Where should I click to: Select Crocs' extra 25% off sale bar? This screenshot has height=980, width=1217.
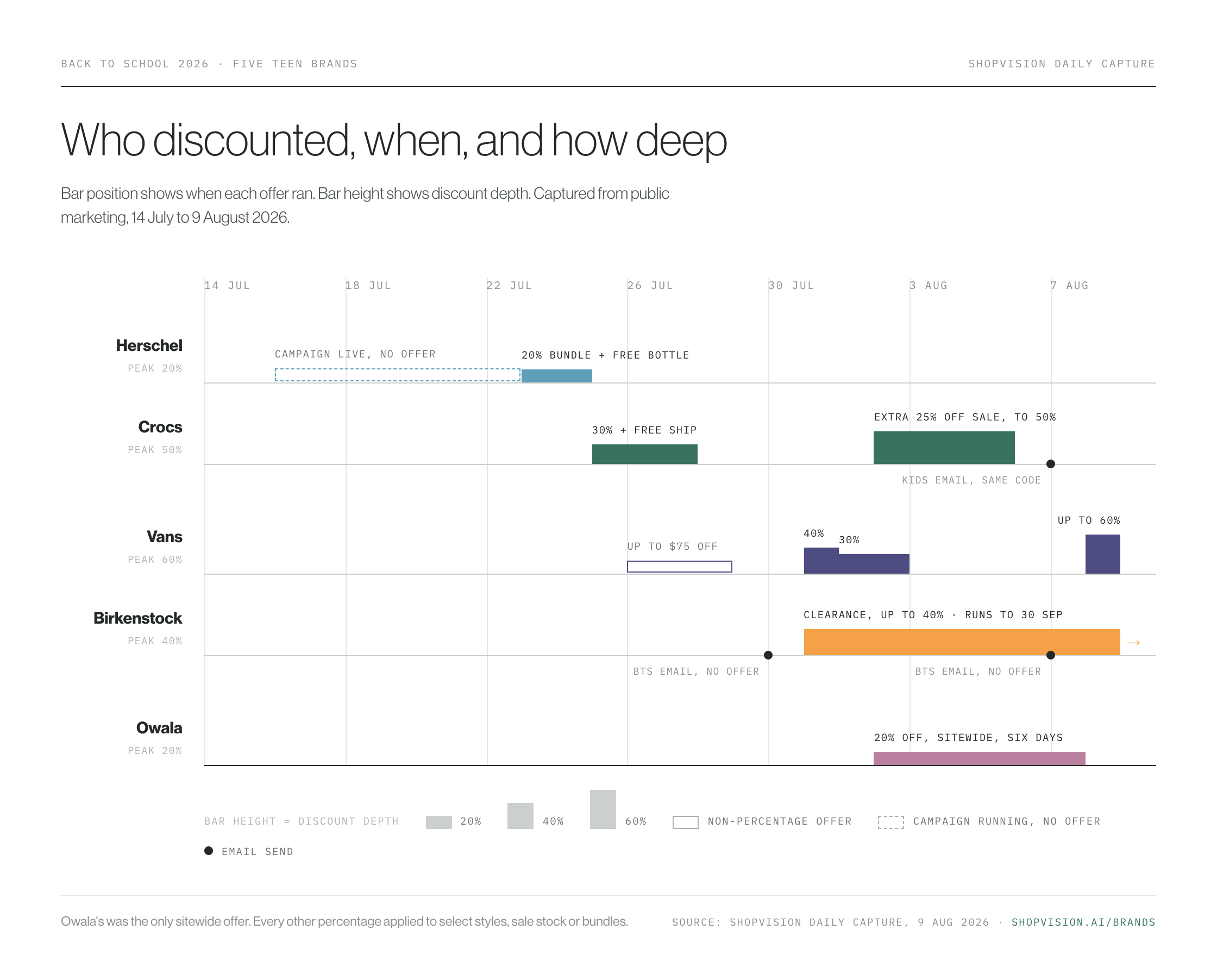coord(944,448)
